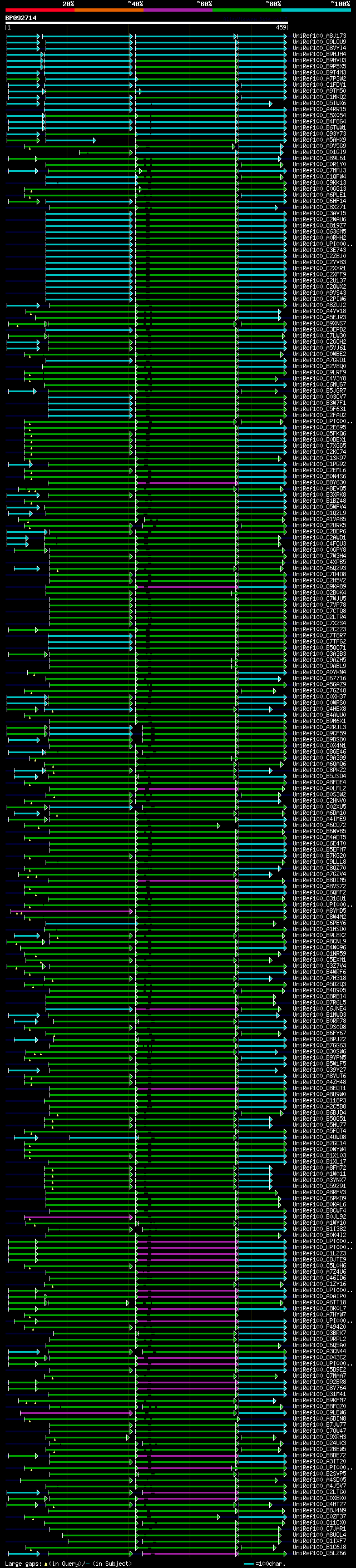Click label UniRef100_C6E4T0
The image size is (356, 1568).
tap(319, 844)
